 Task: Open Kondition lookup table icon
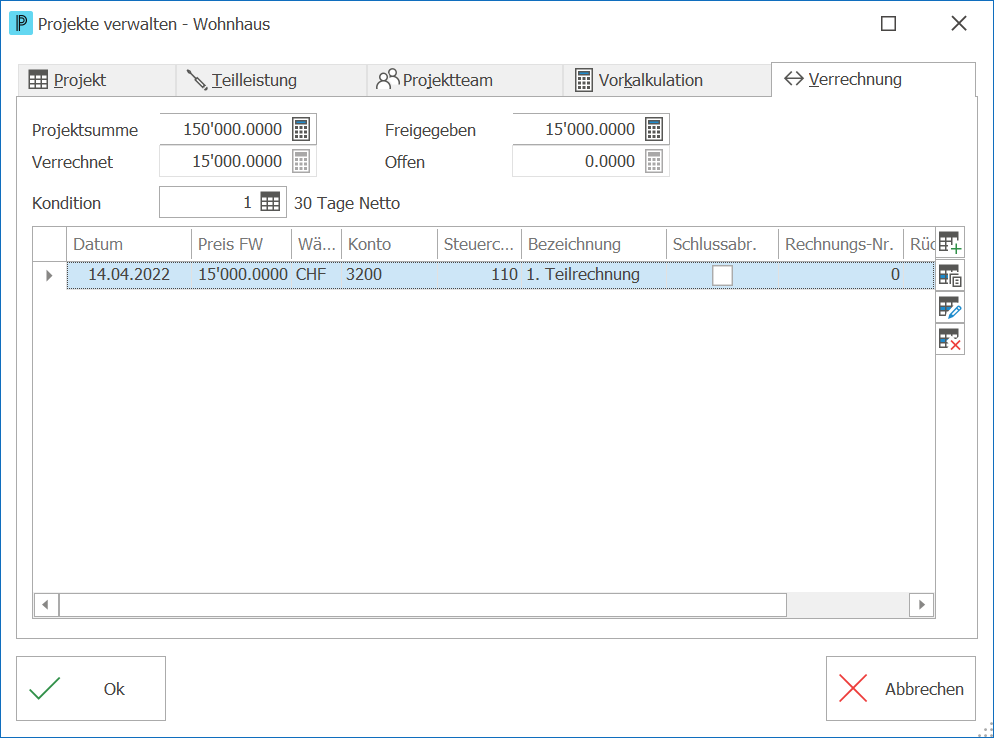point(270,202)
